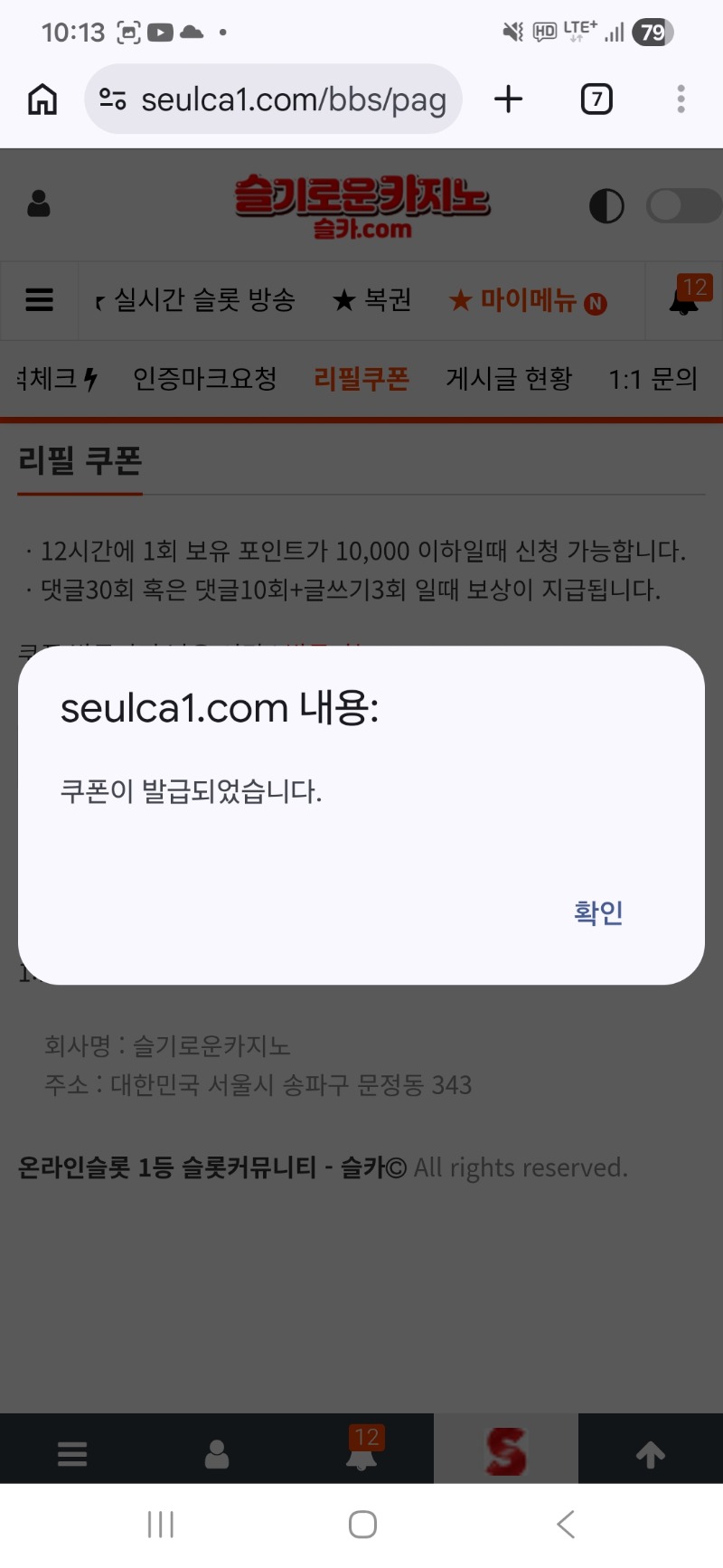Screen dimensions: 723x1568
Task: Open the 1:1 문의 tab
Action: point(653,378)
